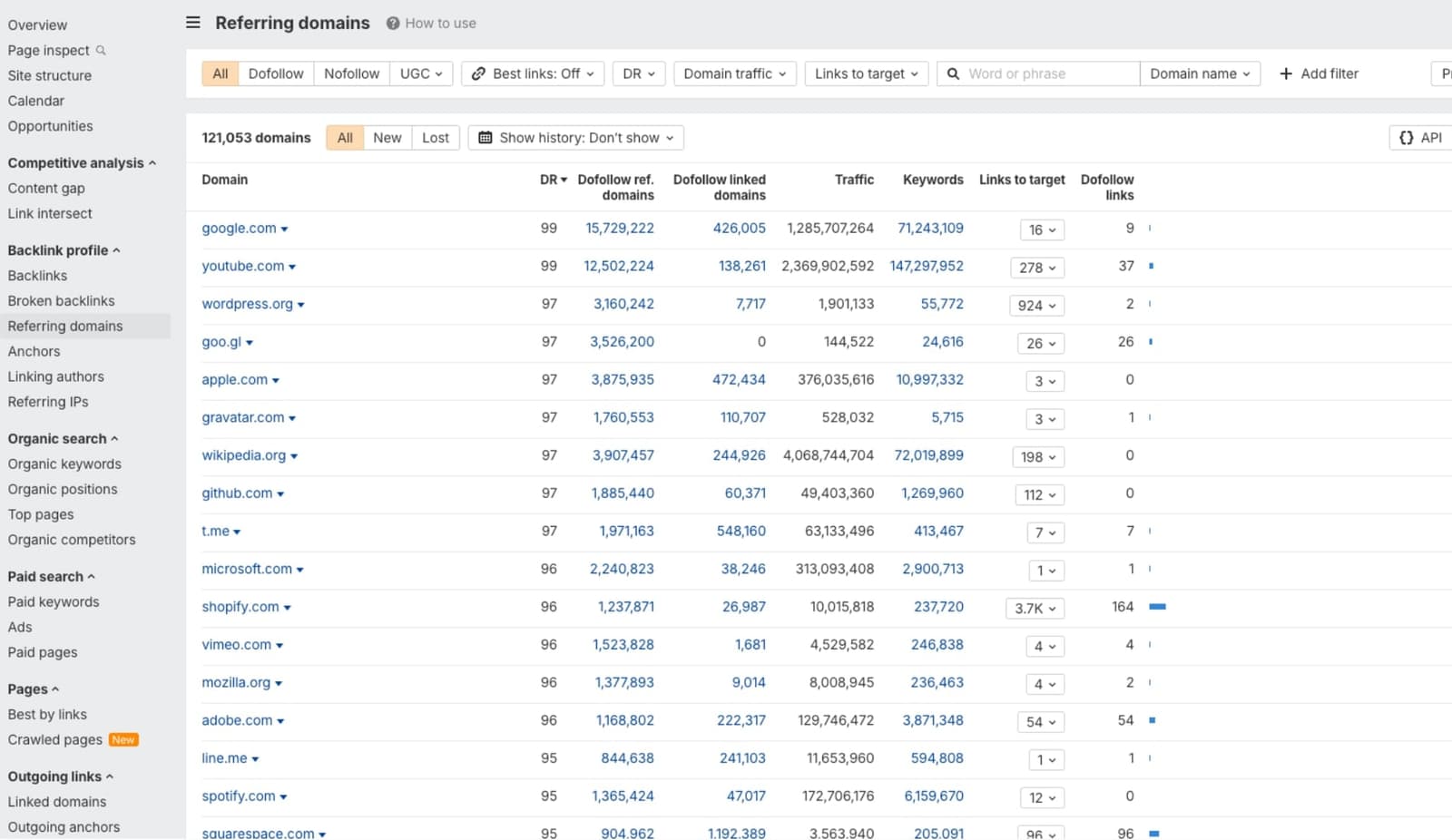Open Site structure in the sidebar
Viewport: 1452px width, 840px height.
coord(50,76)
